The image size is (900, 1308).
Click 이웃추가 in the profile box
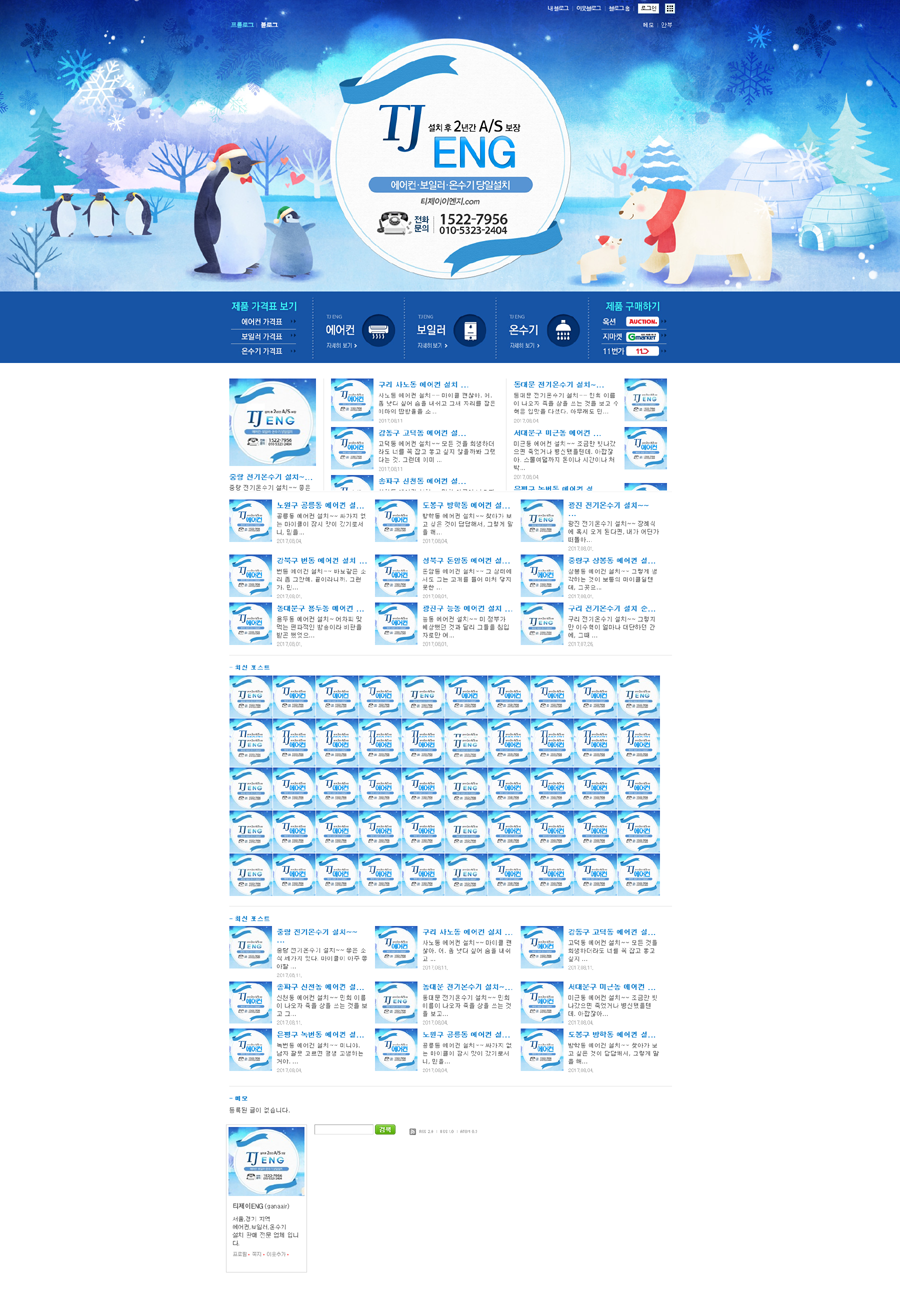coord(277,1253)
